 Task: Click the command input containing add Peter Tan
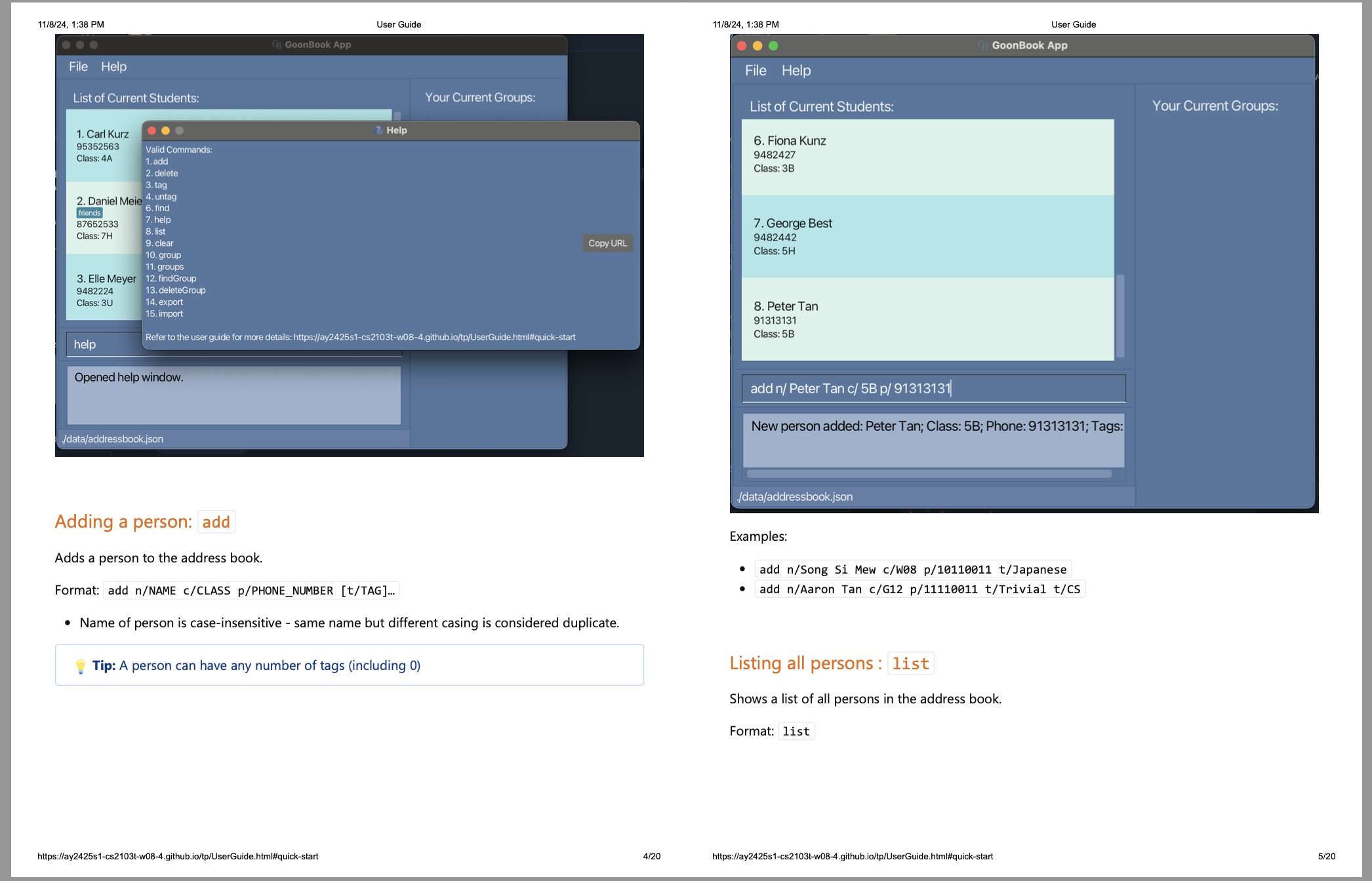(933, 389)
